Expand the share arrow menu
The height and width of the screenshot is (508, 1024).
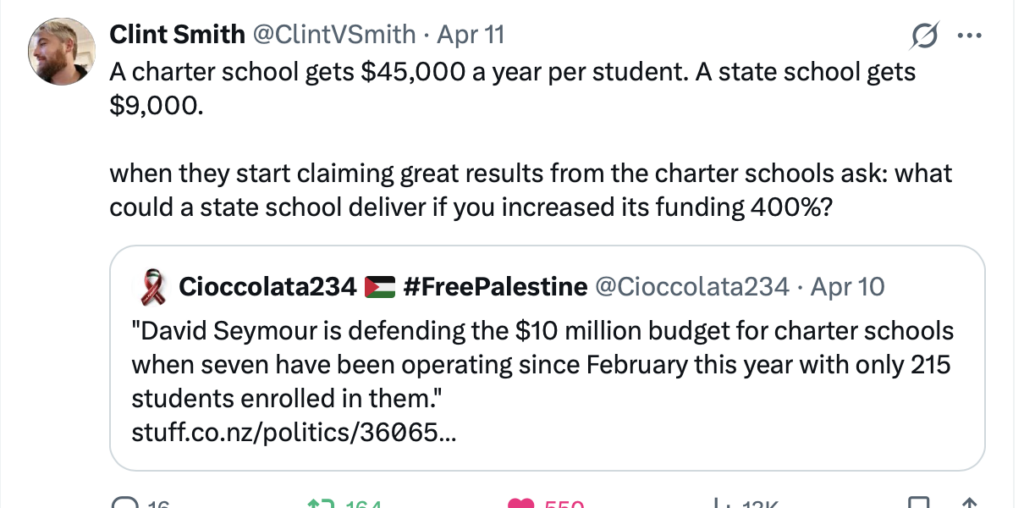968,503
